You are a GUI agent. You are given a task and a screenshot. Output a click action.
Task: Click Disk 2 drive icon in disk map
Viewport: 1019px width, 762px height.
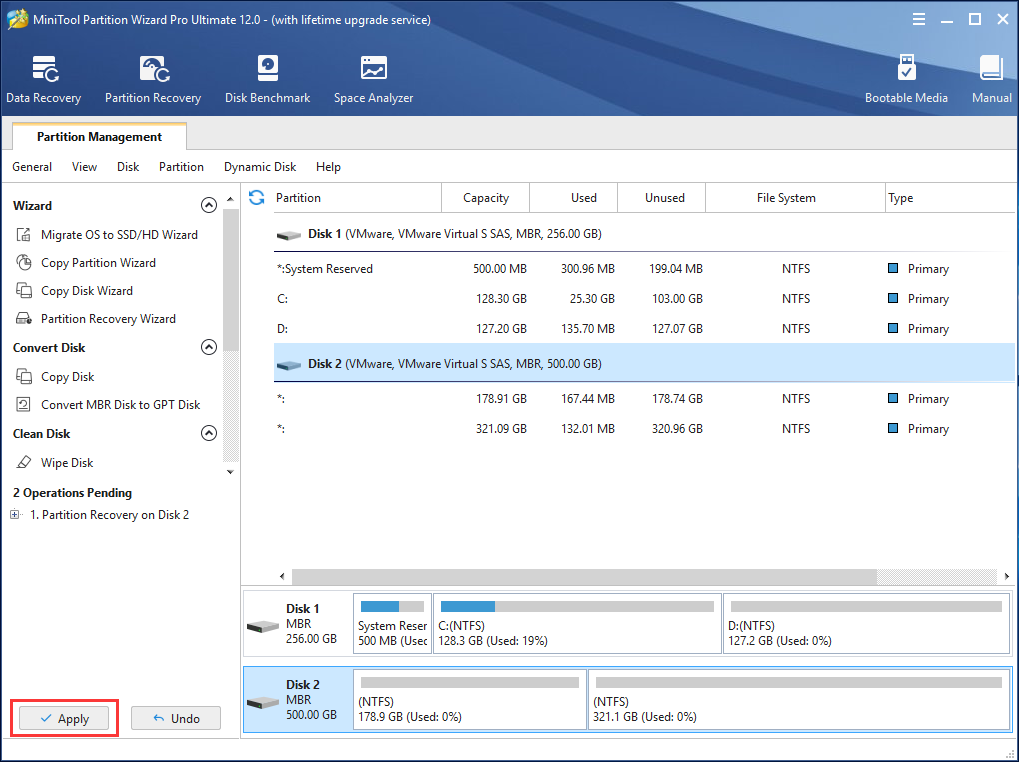click(263, 702)
